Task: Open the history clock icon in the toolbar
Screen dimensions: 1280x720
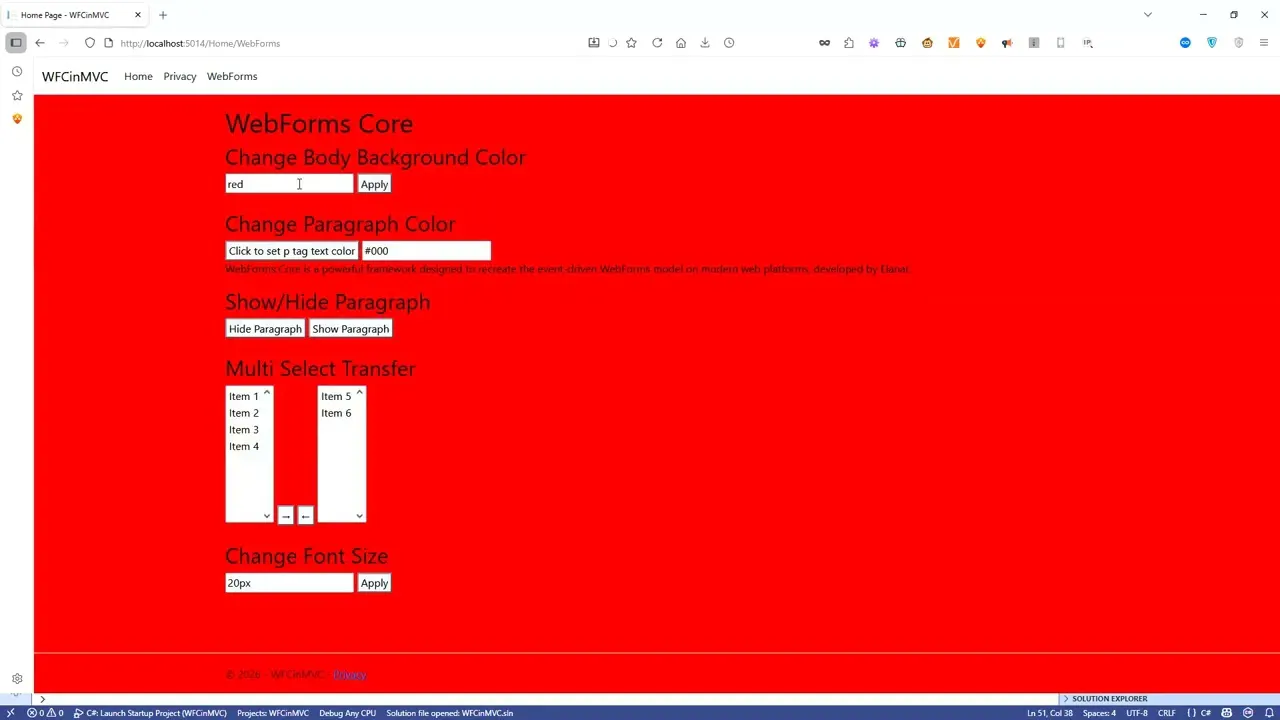Action: click(x=729, y=43)
